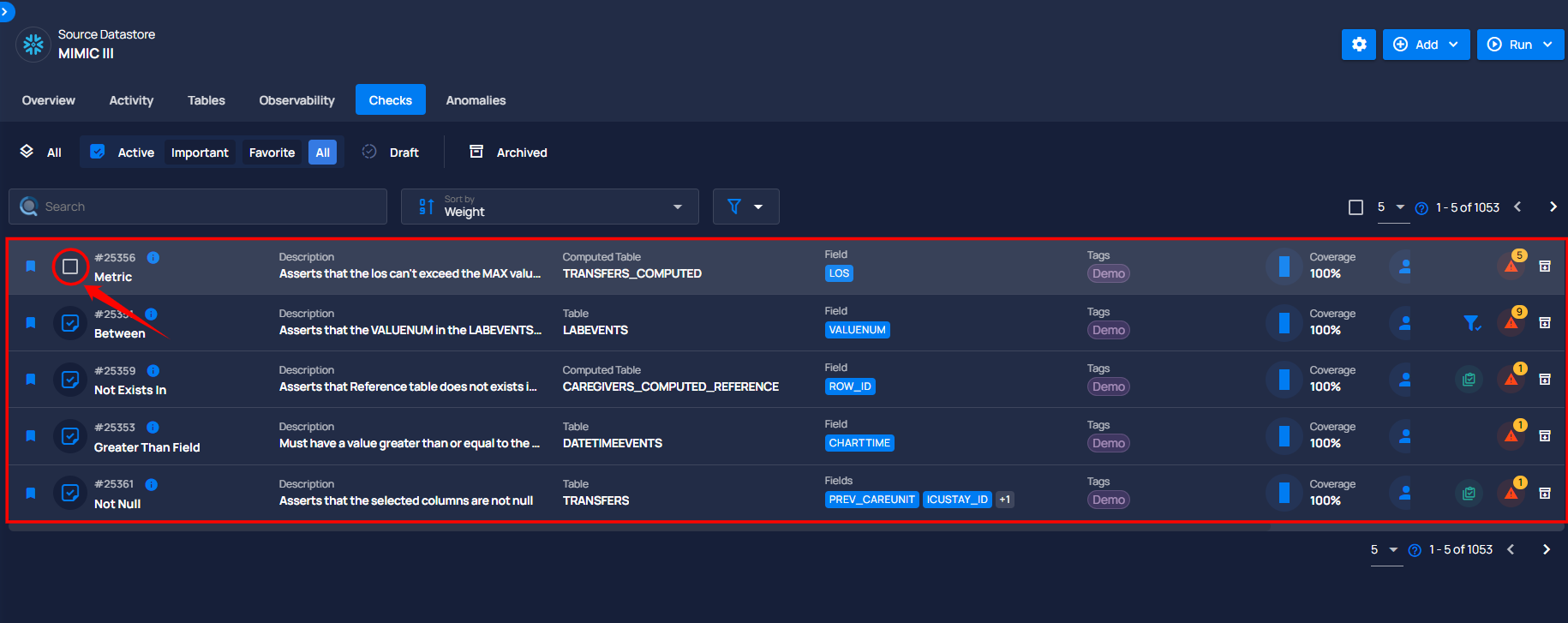This screenshot has height=623, width=1568.
Task: Click the Snowflake datastore logo
Action: pyautogui.click(x=33, y=44)
